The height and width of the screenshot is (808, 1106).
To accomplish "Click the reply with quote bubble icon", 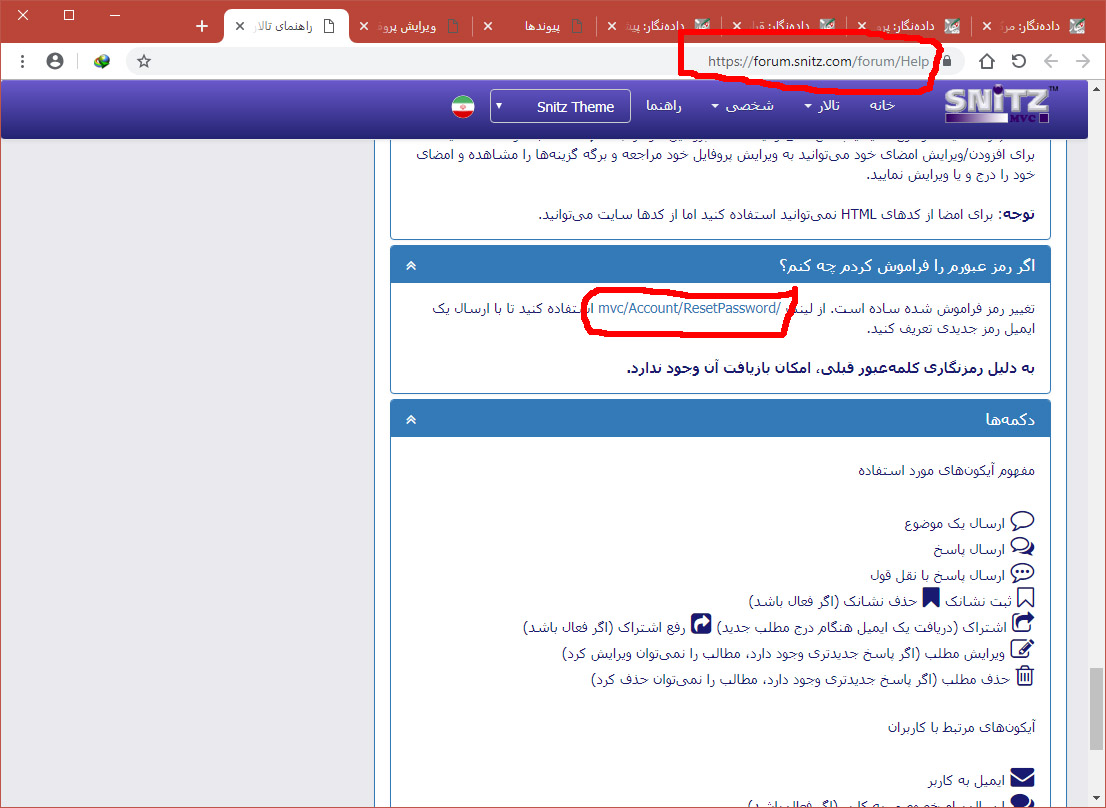I will [x=1022, y=547].
